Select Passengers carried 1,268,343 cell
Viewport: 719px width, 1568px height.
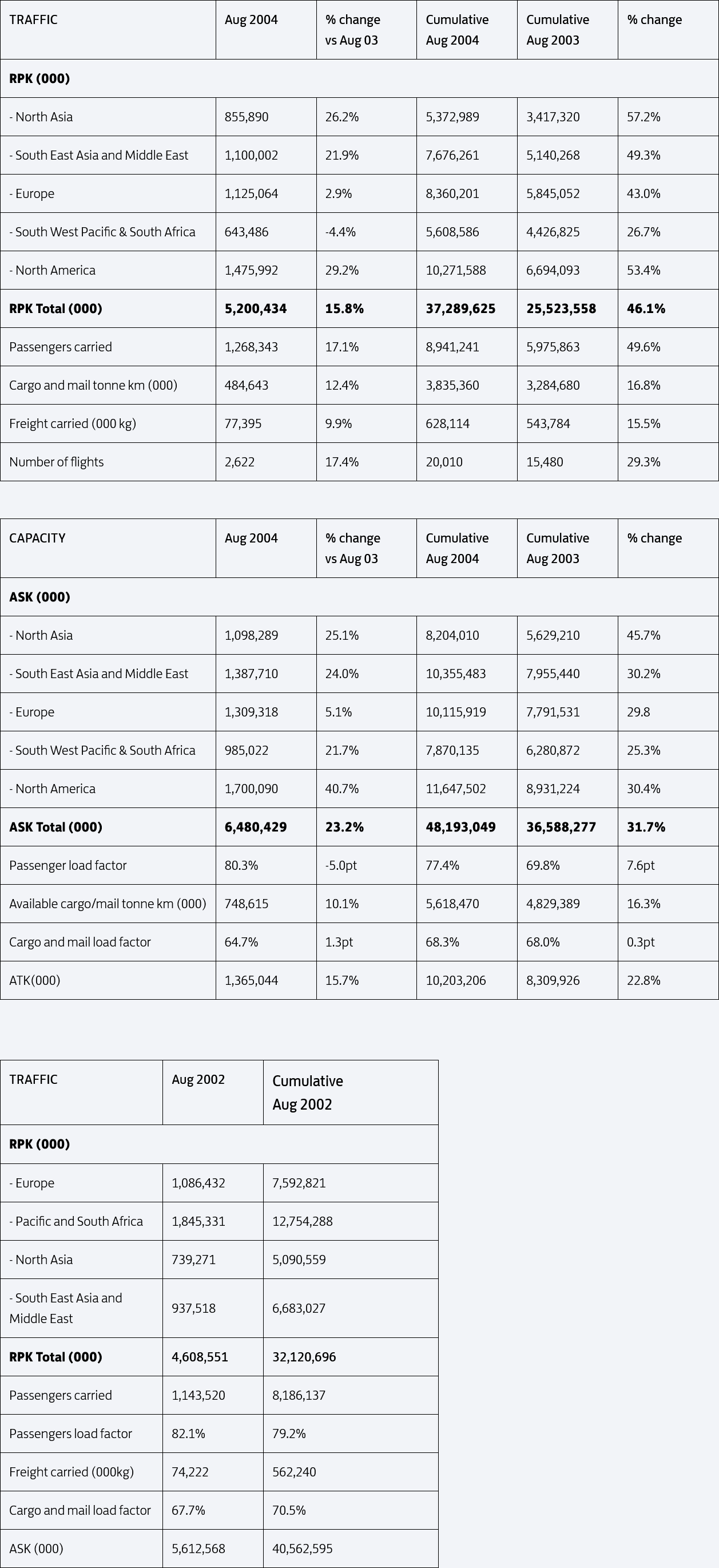click(266, 347)
